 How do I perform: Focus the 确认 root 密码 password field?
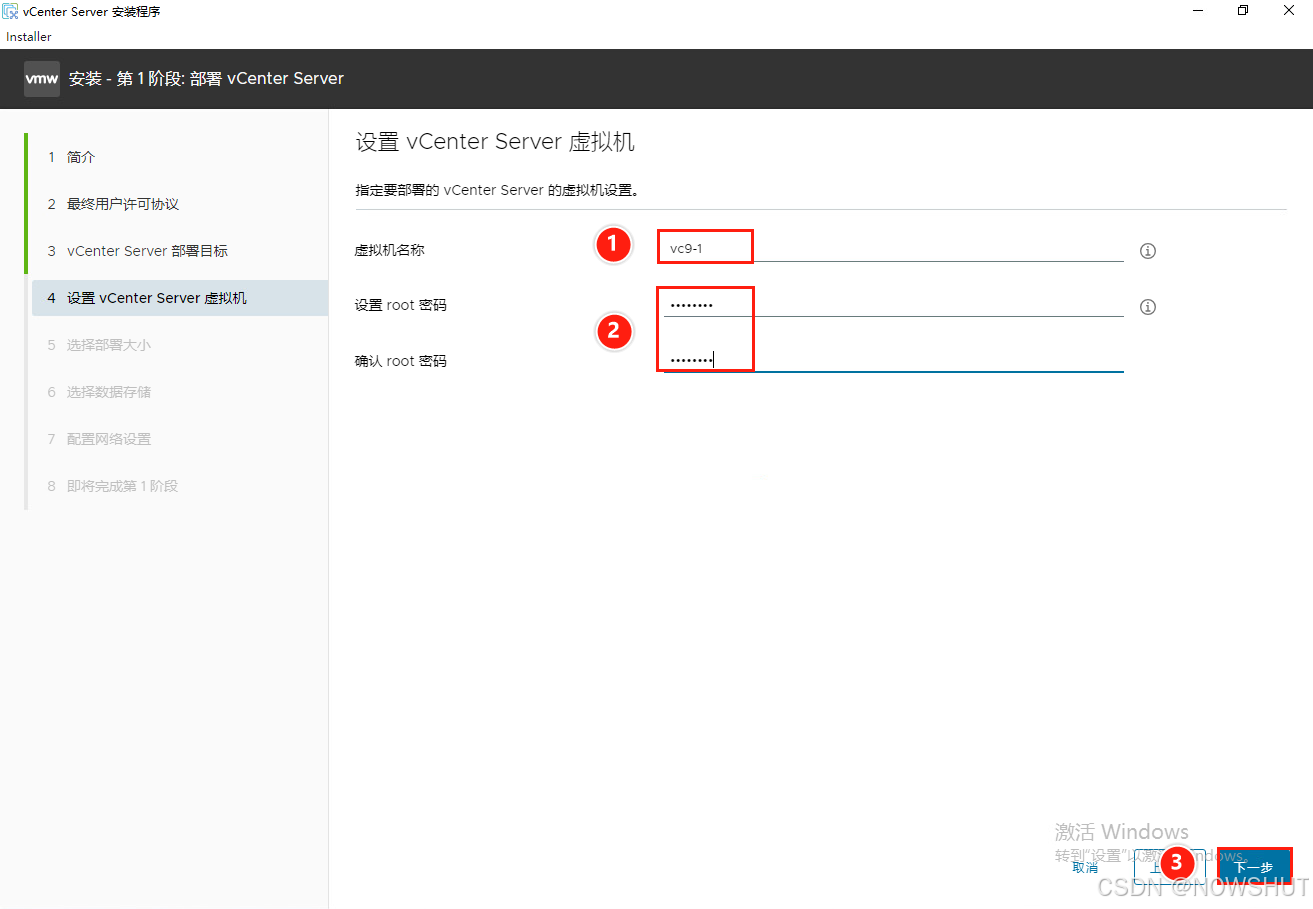click(893, 360)
